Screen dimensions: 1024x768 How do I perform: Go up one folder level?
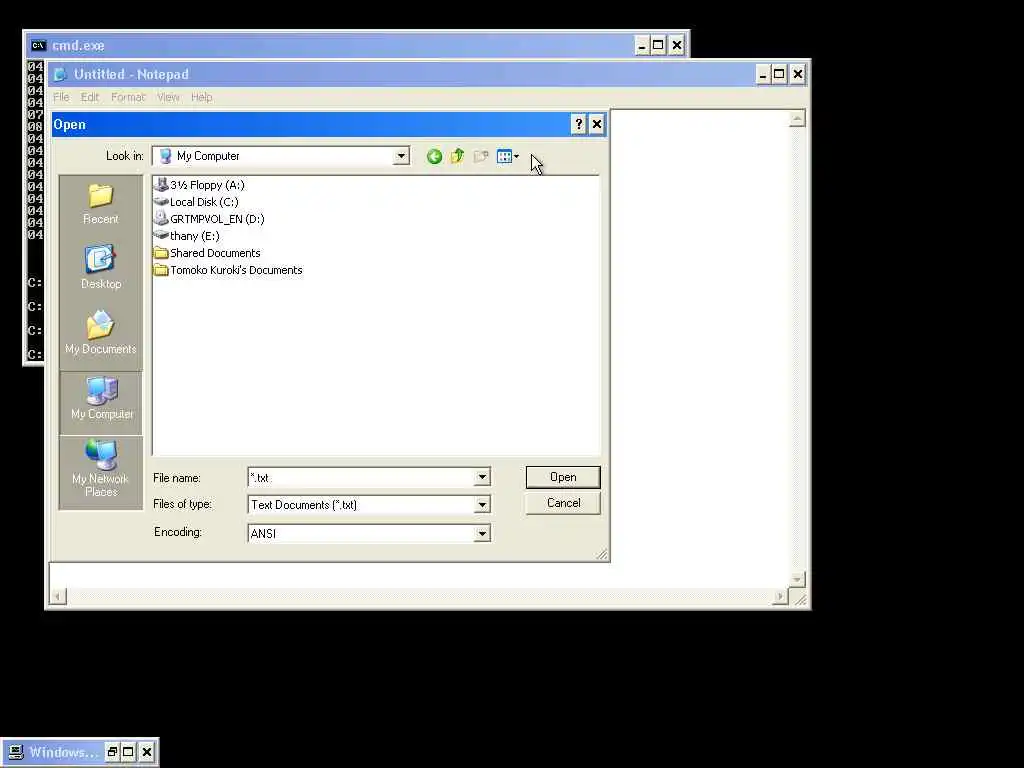click(x=458, y=156)
